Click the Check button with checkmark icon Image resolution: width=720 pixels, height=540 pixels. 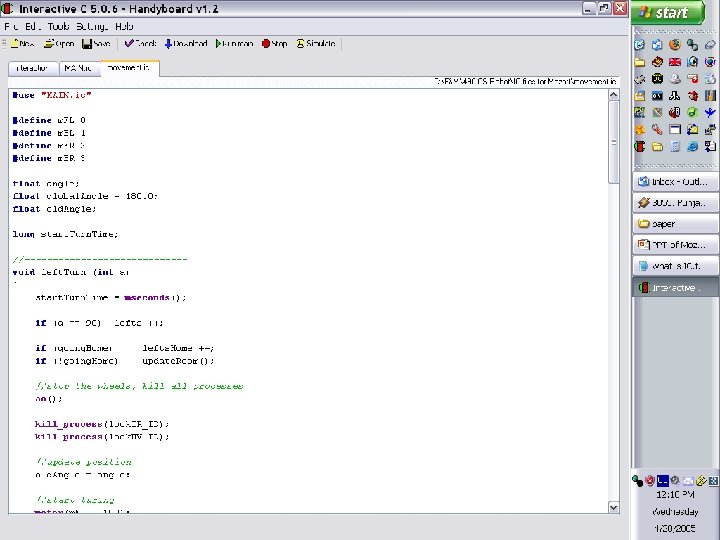coord(141,44)
